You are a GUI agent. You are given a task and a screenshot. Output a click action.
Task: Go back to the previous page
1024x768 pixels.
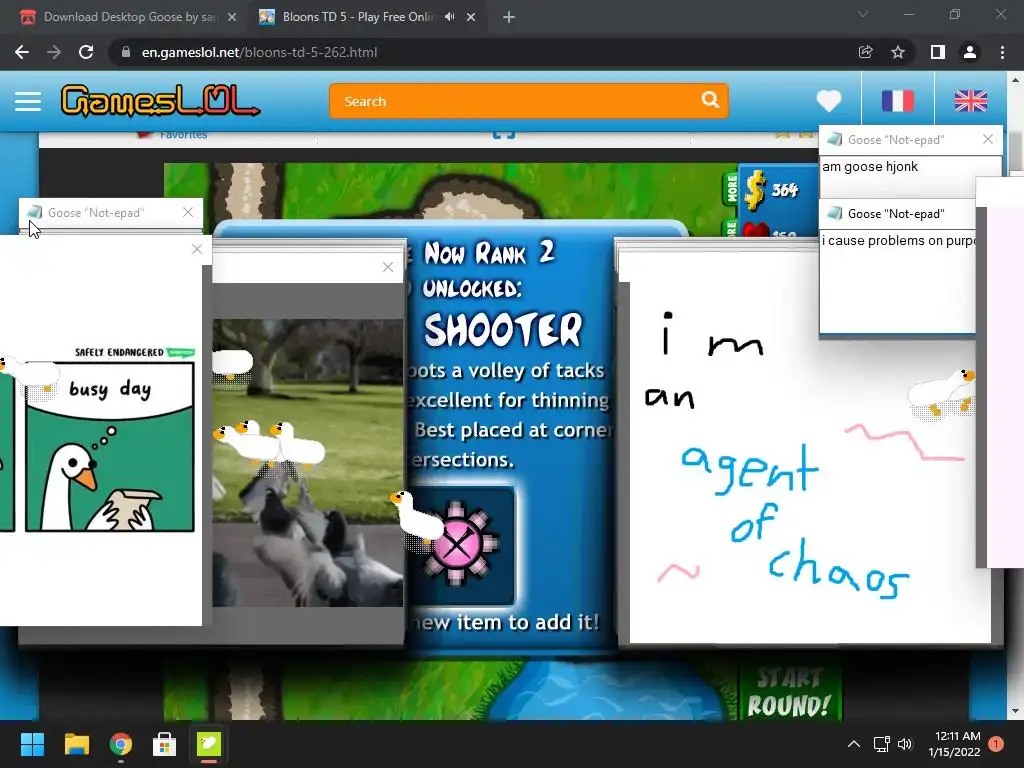coord(22,52)
